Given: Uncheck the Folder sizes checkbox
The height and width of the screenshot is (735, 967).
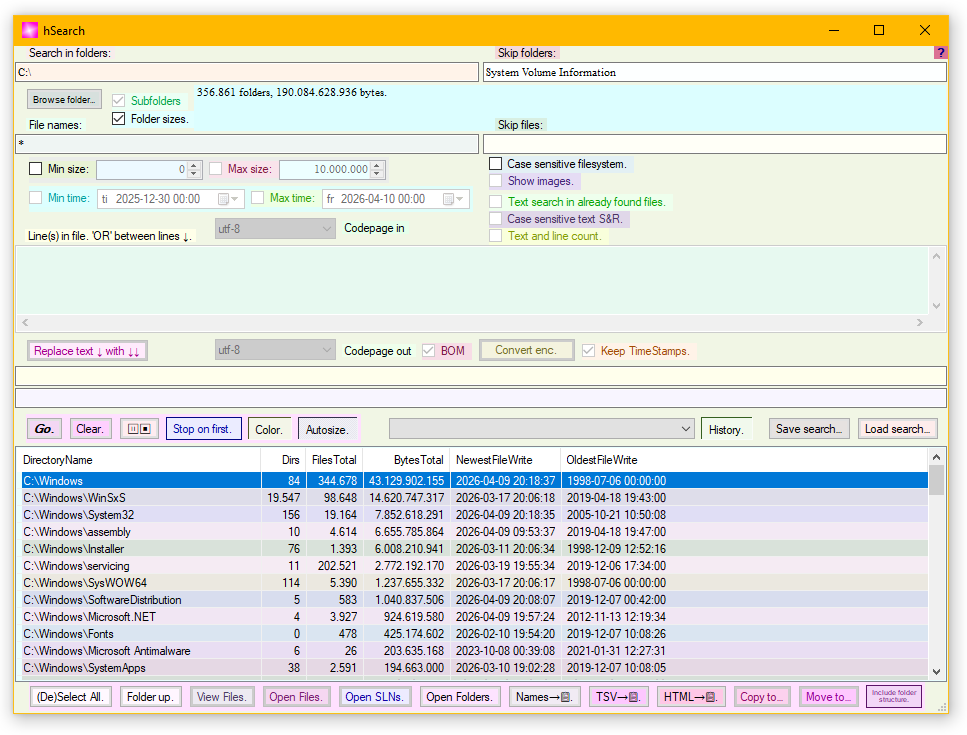Looking at the screenshot, I should tap(118, 118).
